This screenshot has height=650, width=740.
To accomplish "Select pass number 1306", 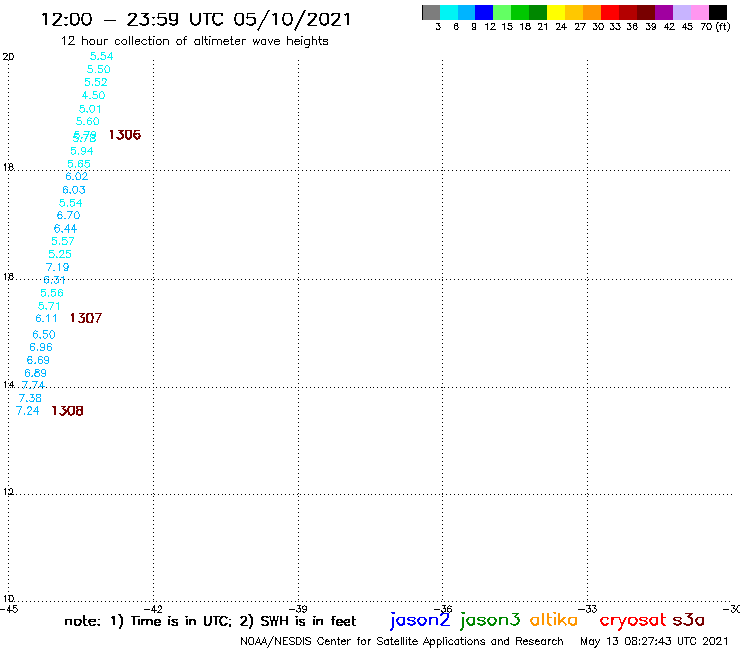I will [125, 135].
